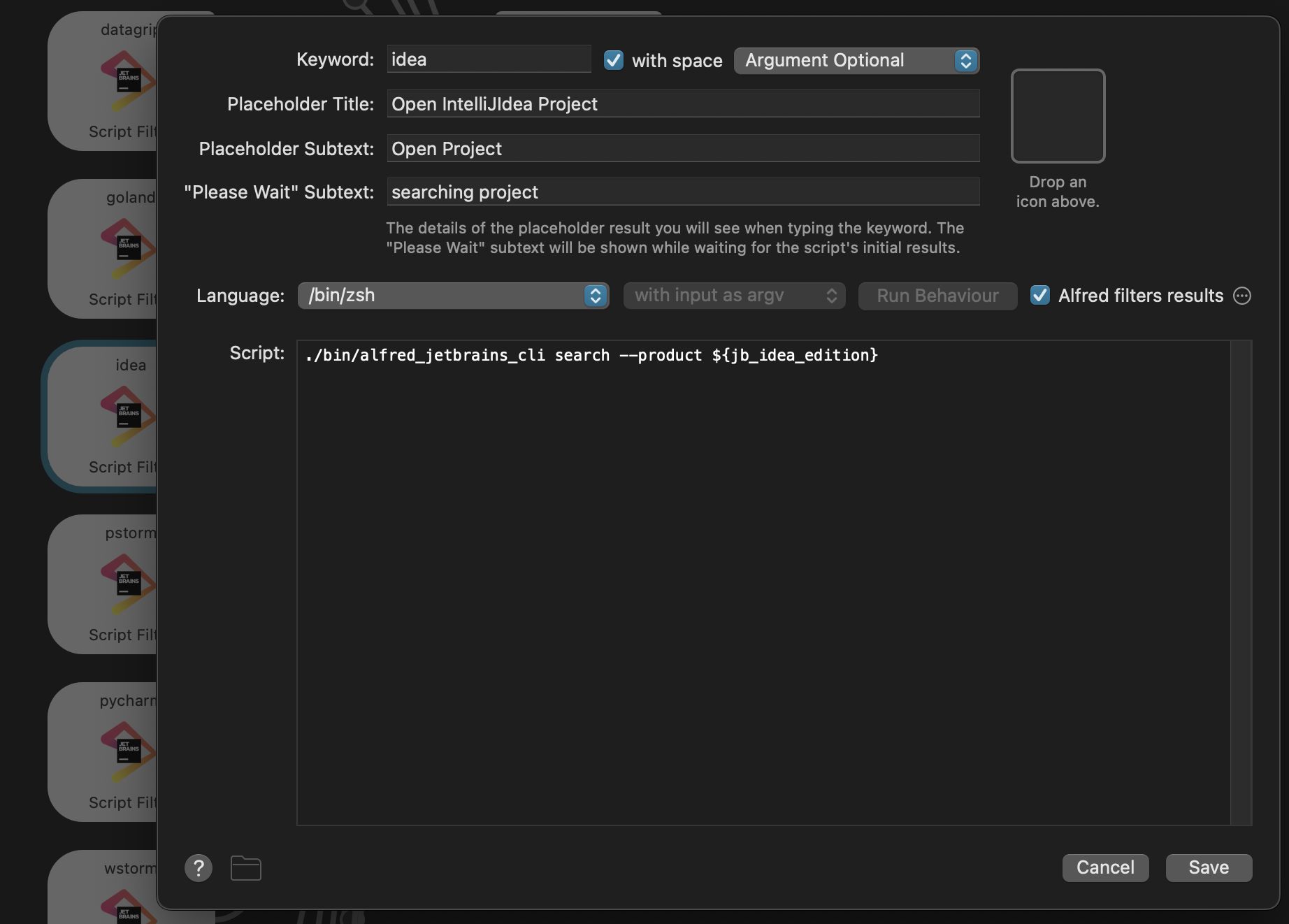Click into the Keyword field
This screenshot has width=1289, height=924.
(489, 59)
